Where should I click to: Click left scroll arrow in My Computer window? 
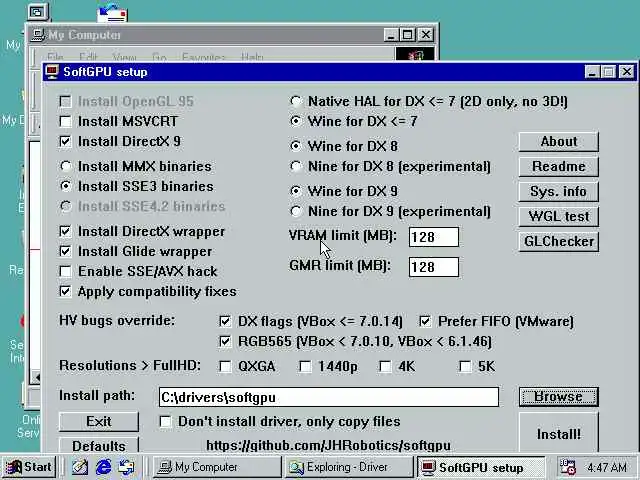point(36,377)
